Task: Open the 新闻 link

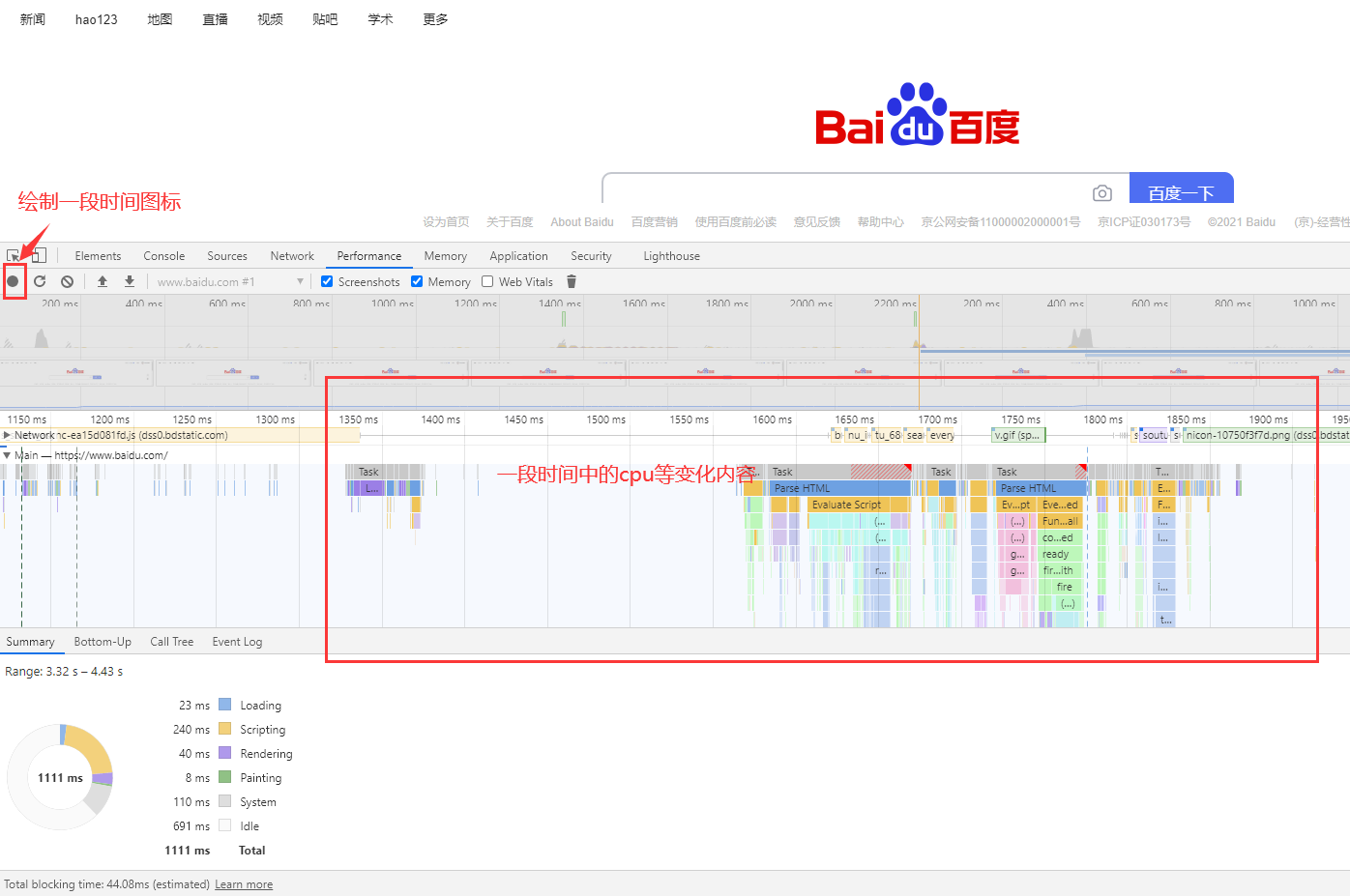Action: pos(33,19)
